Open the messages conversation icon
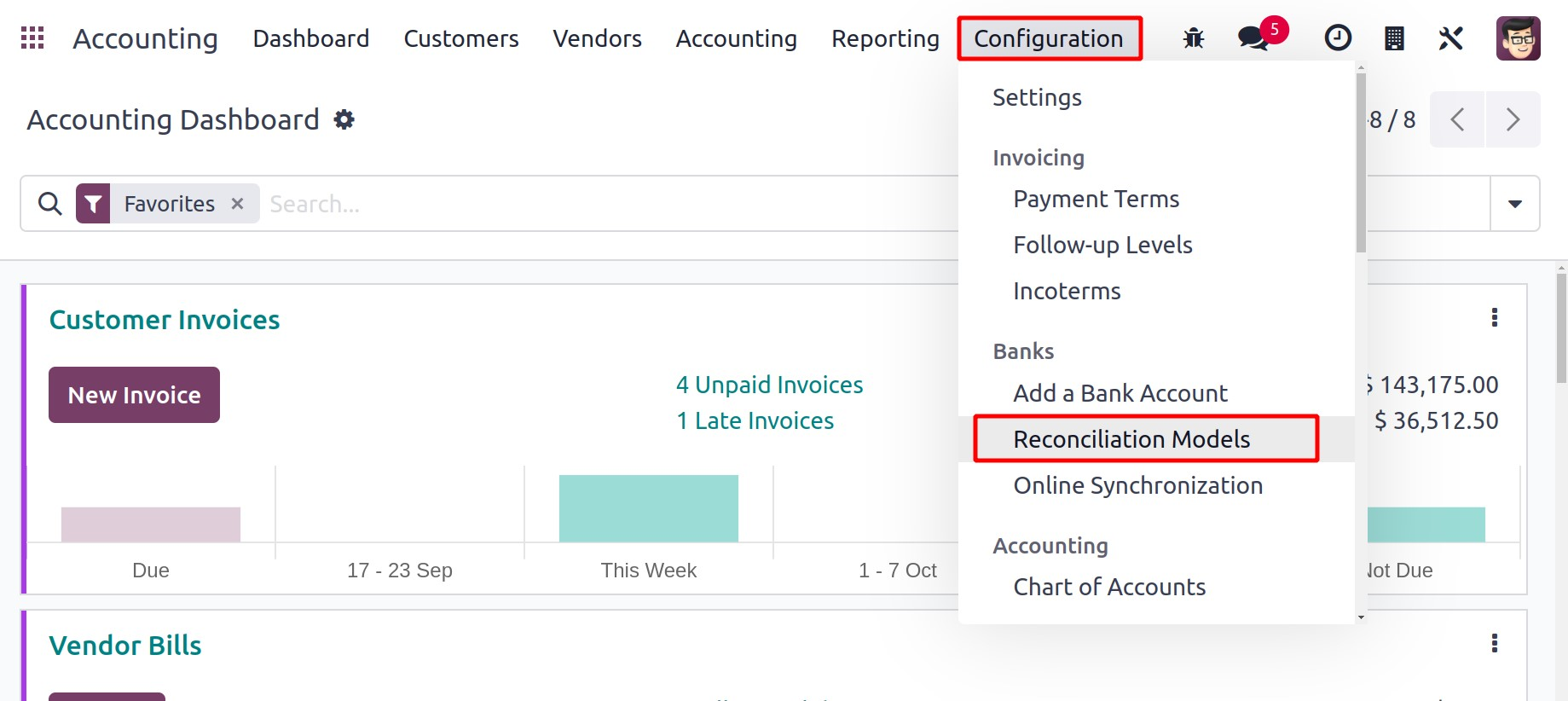This screenshot has width=1568, height=701. [1253, 38]
